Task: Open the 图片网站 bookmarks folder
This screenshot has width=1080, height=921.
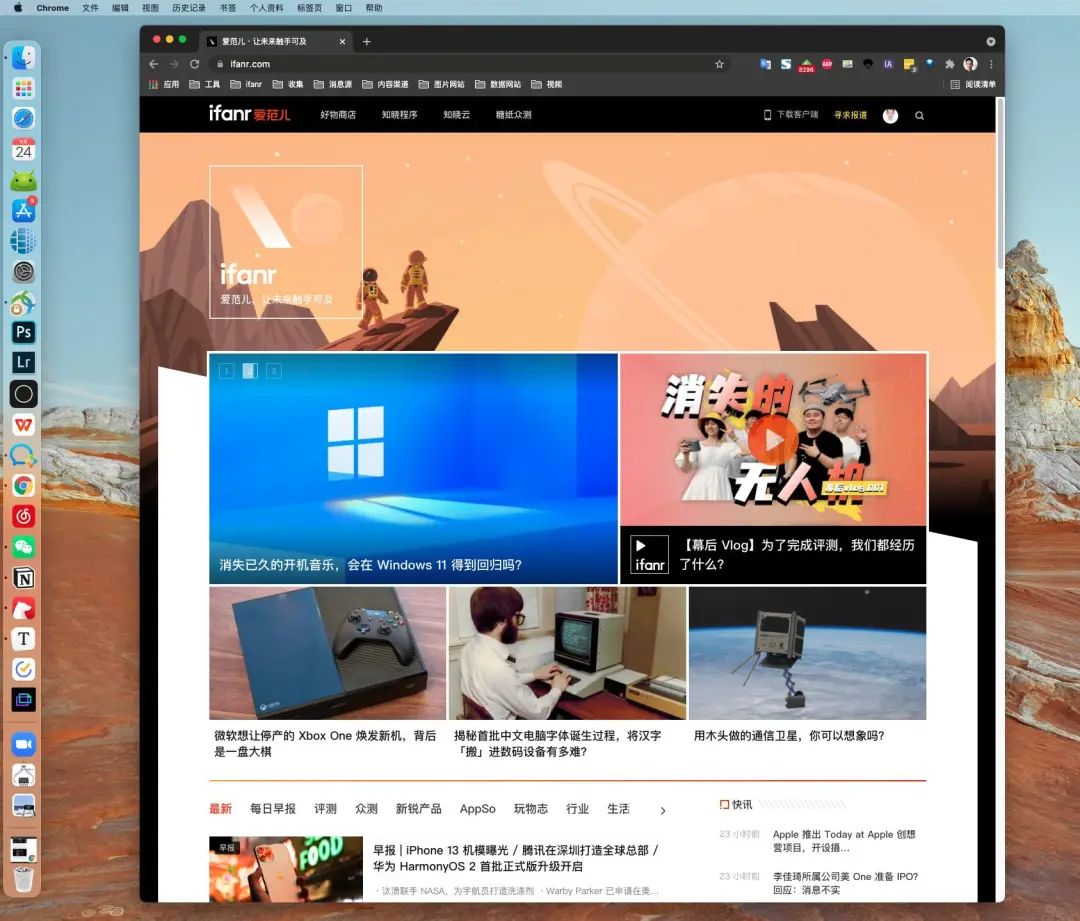Action: click(442, 84)
